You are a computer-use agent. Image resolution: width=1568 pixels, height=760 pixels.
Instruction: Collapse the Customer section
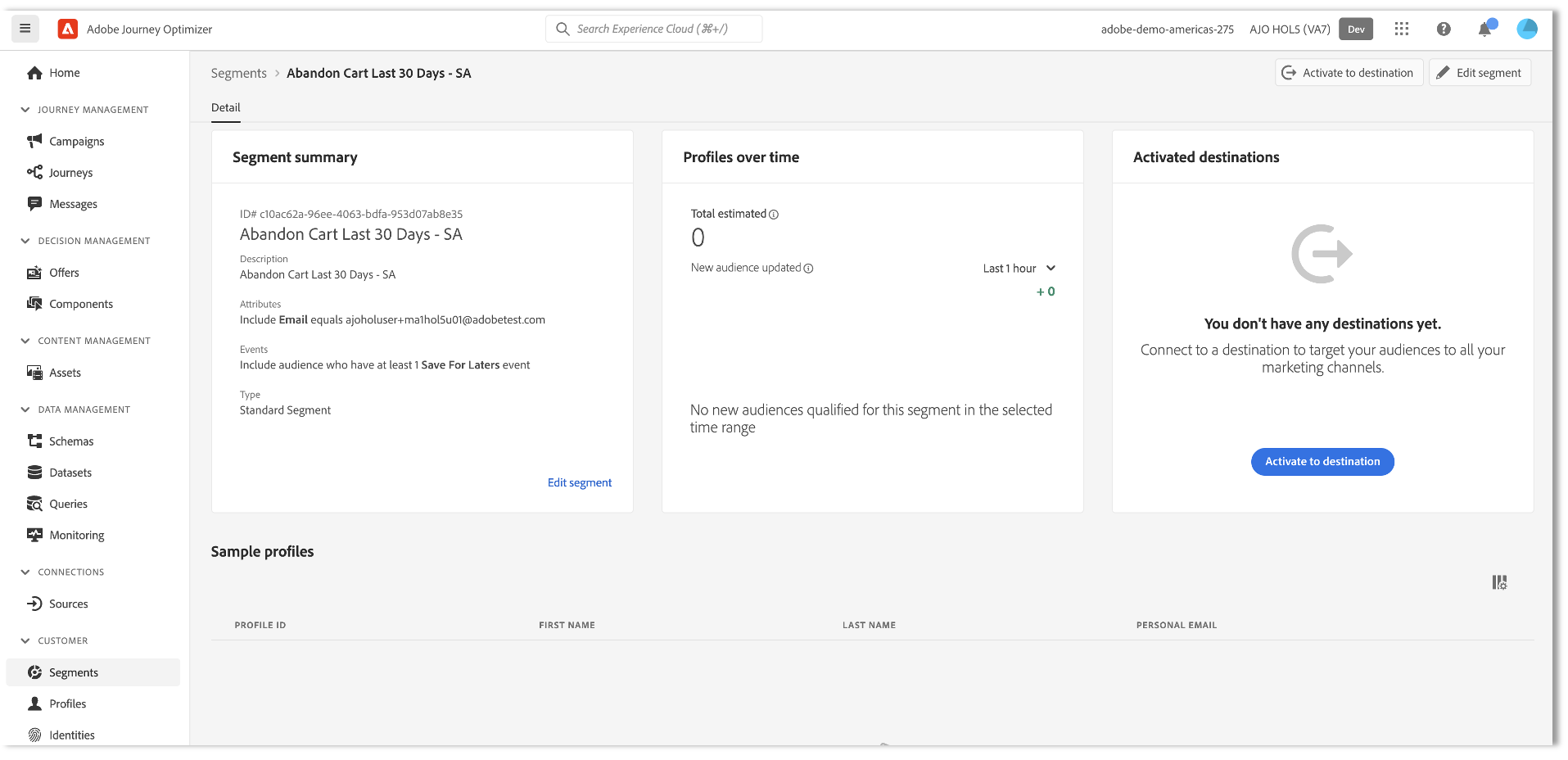coord(25,641)
